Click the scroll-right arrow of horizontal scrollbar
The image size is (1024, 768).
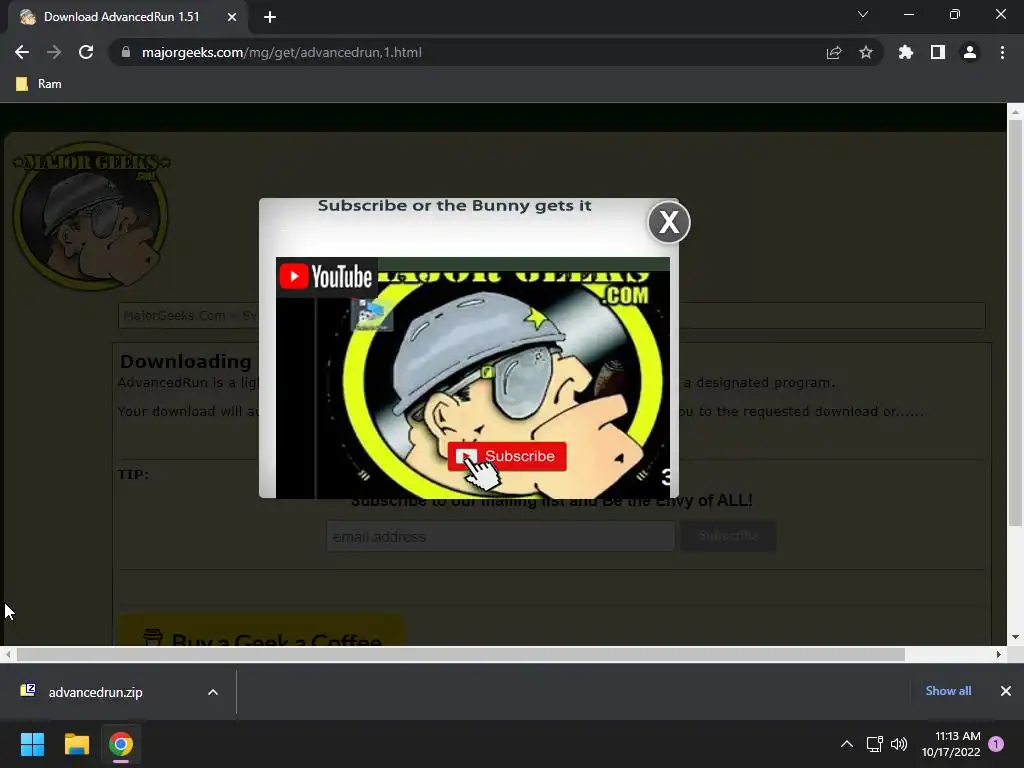coord(998,654)
